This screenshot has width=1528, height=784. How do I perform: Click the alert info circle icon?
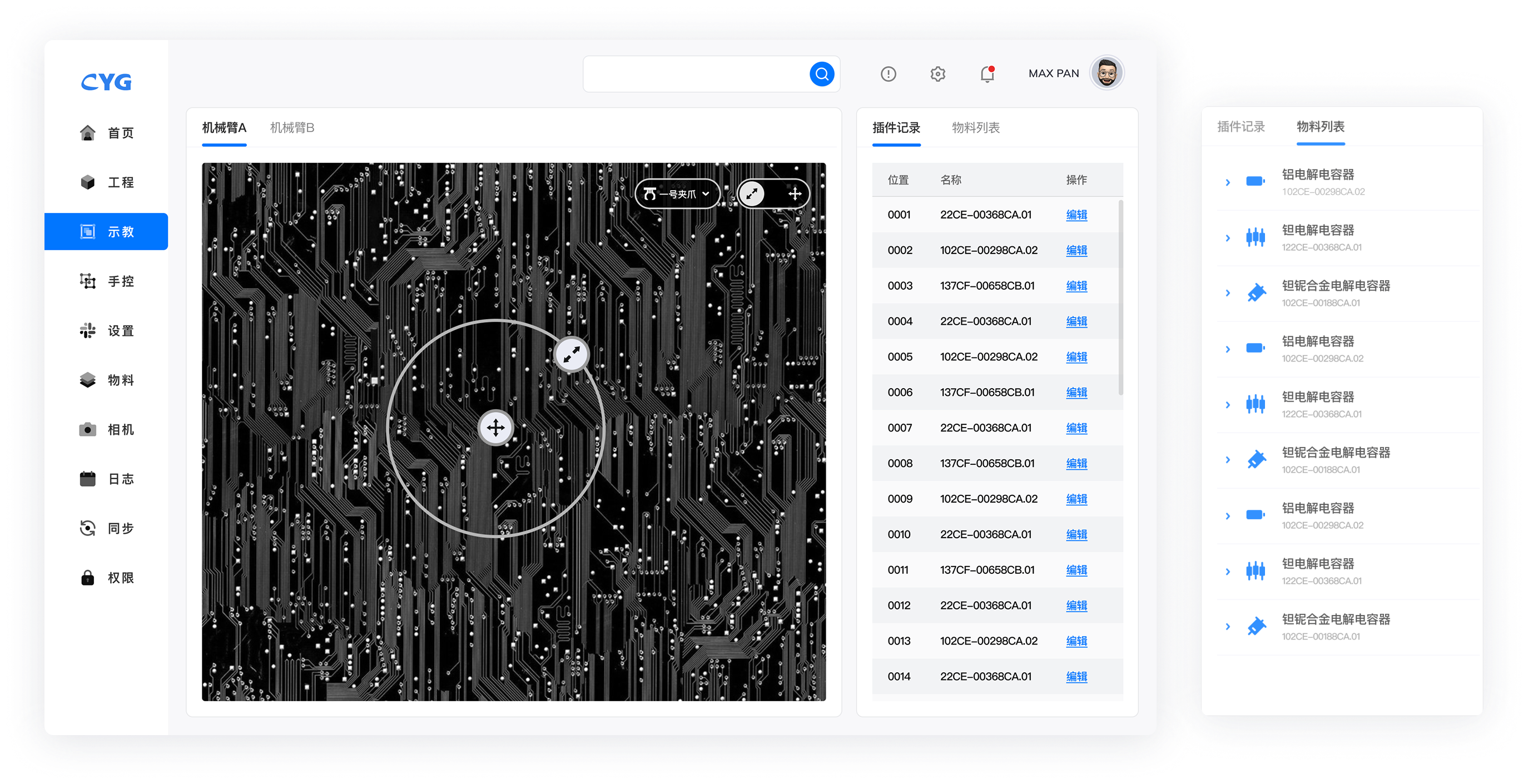click(x=888, y=74)
